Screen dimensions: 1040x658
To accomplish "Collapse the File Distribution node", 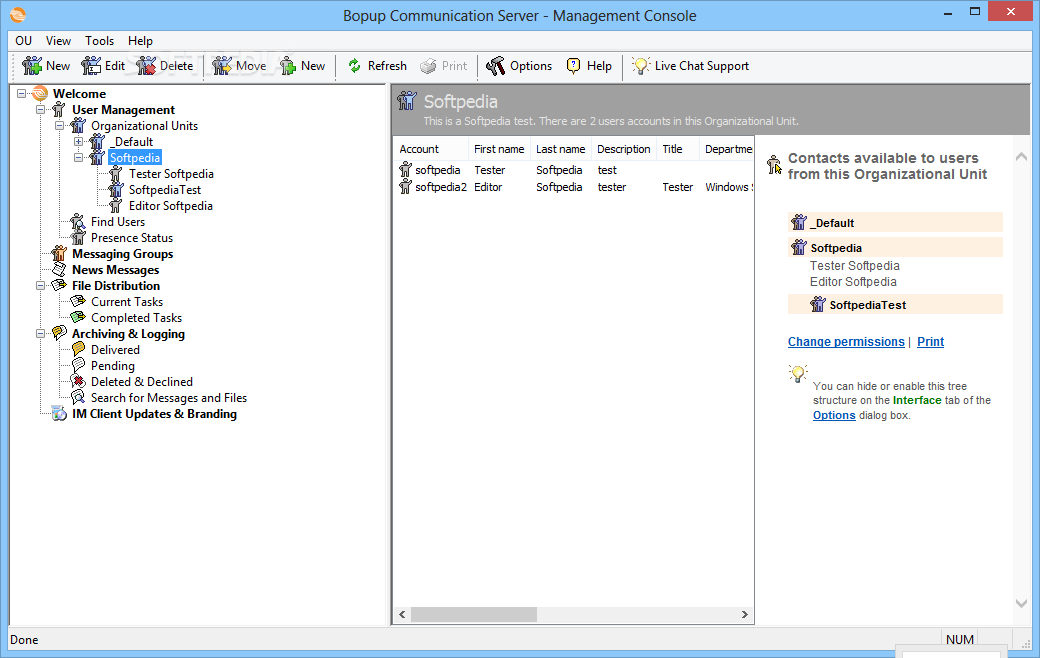I will [40, 286].
